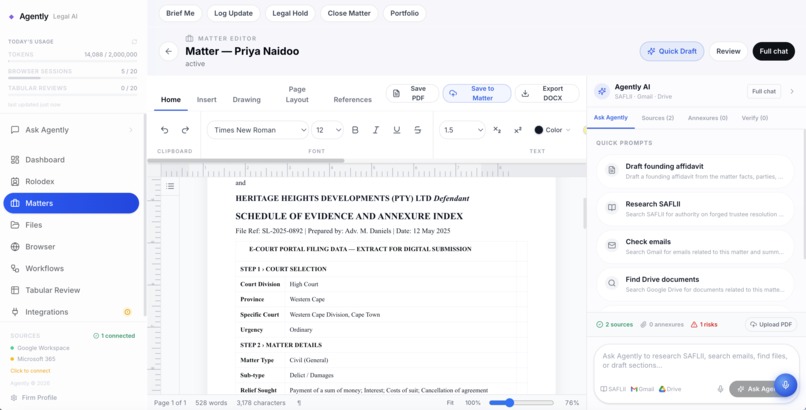Toggle strikethrough formatting
This screenshot has width=806, height=410.
417,130
